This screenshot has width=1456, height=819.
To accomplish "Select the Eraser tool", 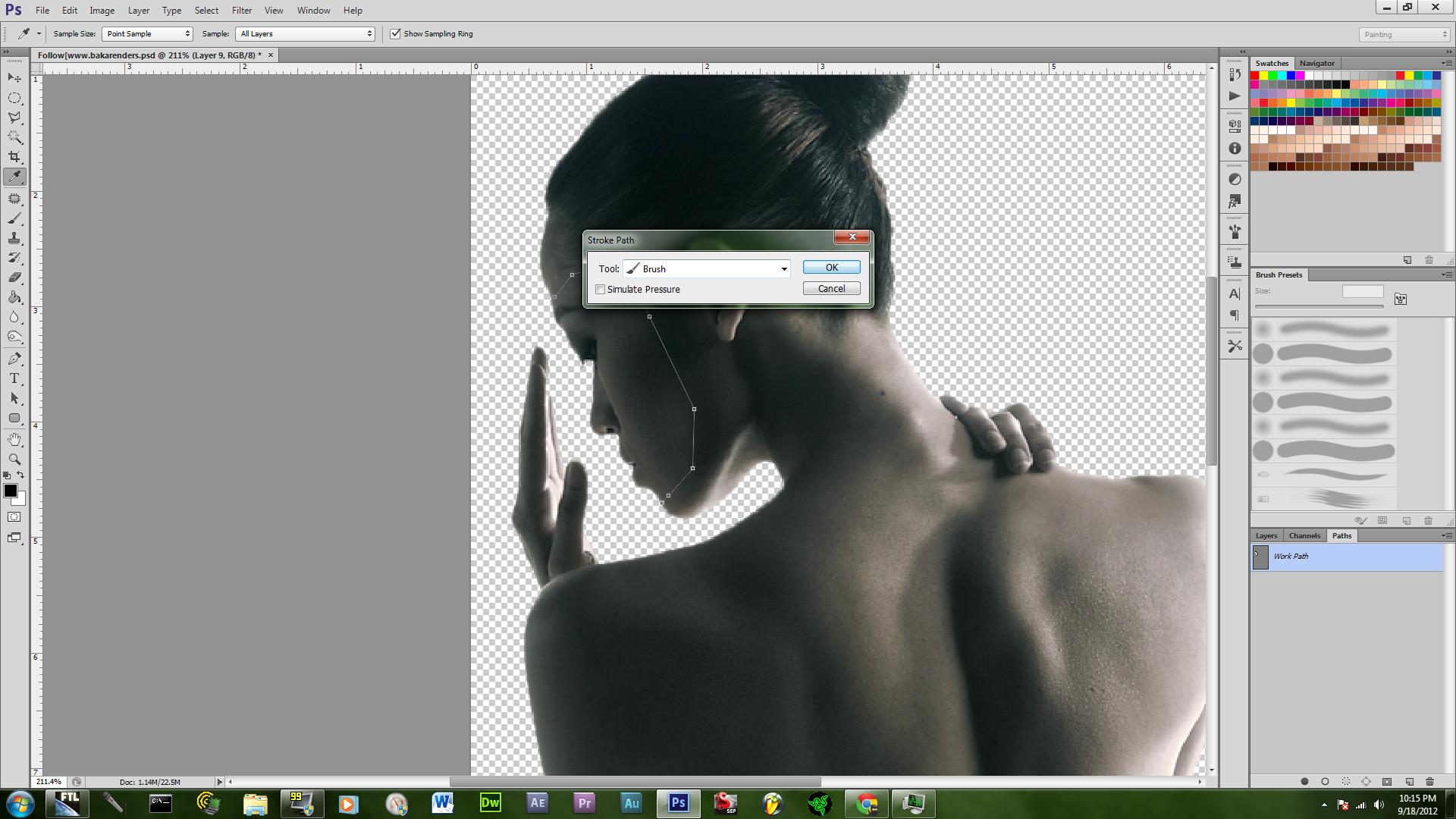I will tap(14, 278).
